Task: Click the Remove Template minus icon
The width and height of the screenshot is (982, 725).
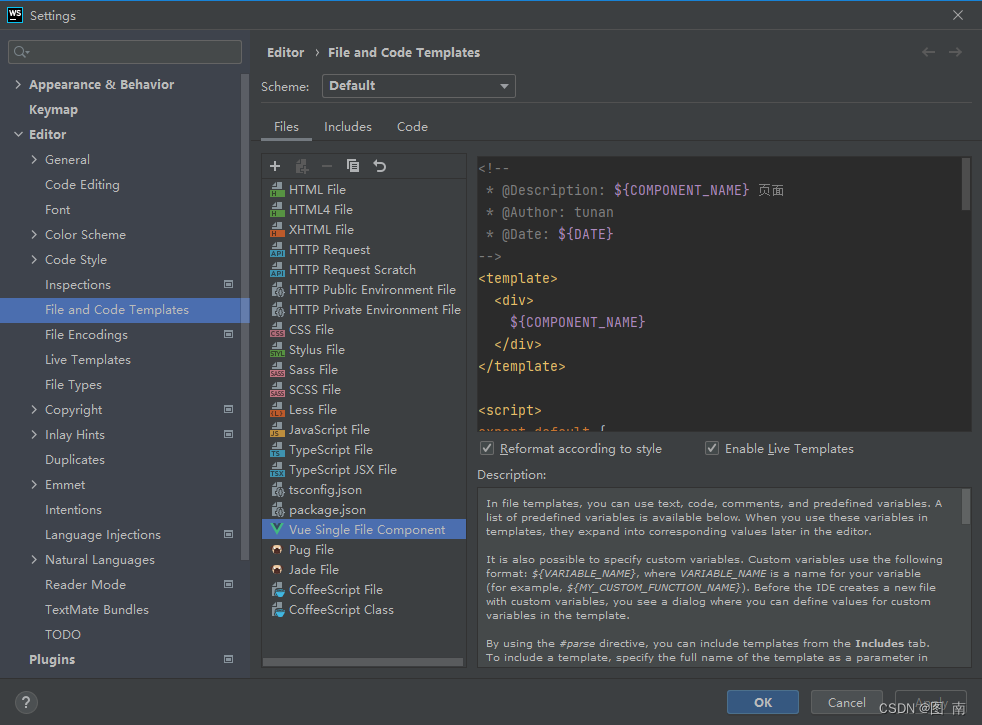Action: pos(327,166)
